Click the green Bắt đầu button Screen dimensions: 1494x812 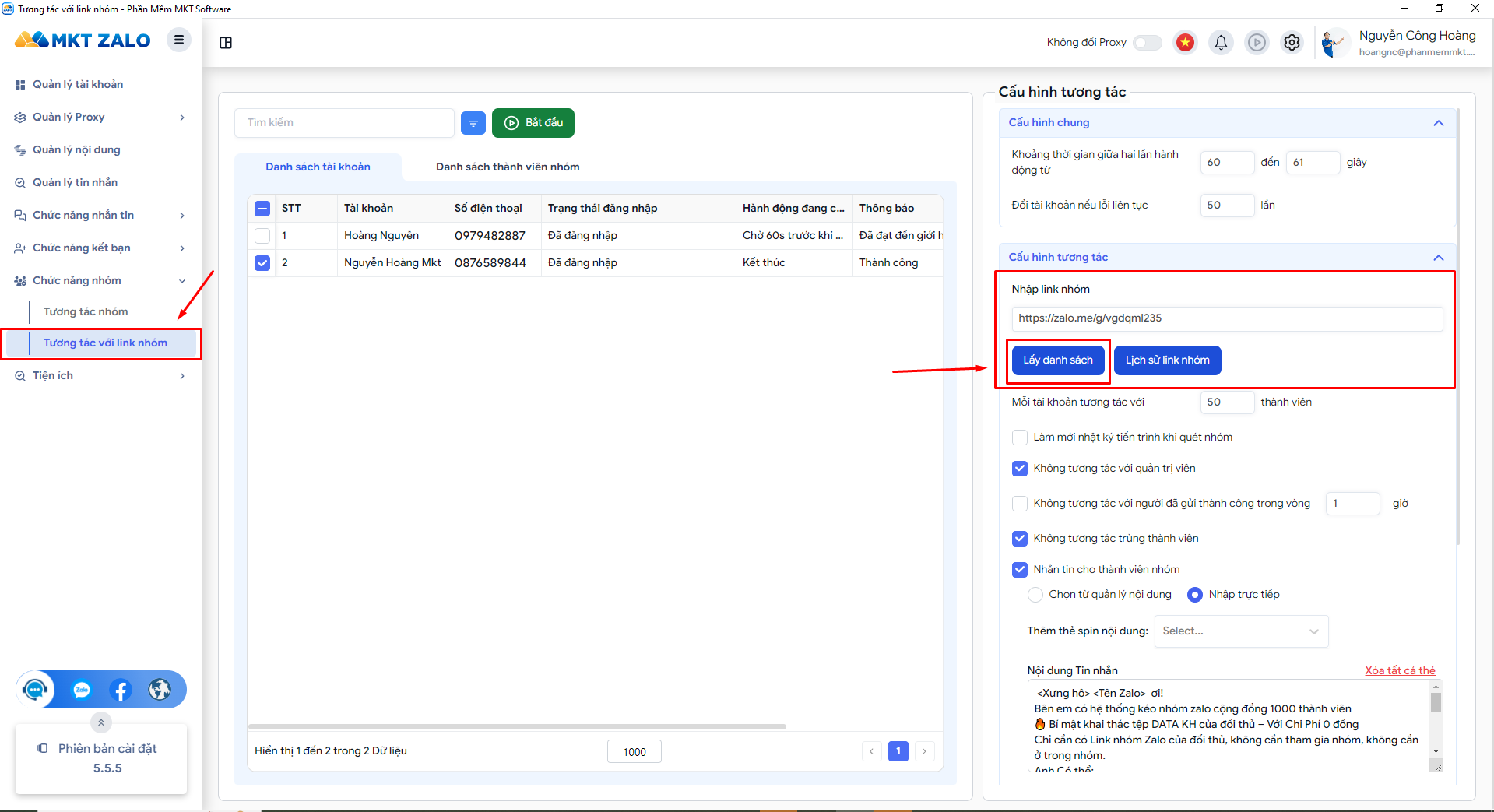(x=533, y=123)
